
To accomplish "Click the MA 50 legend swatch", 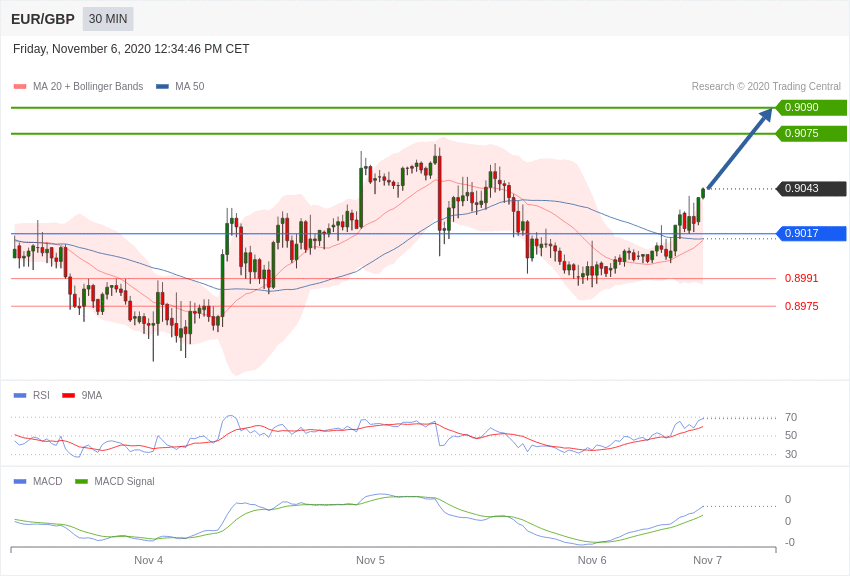I will tap(162, 86).
